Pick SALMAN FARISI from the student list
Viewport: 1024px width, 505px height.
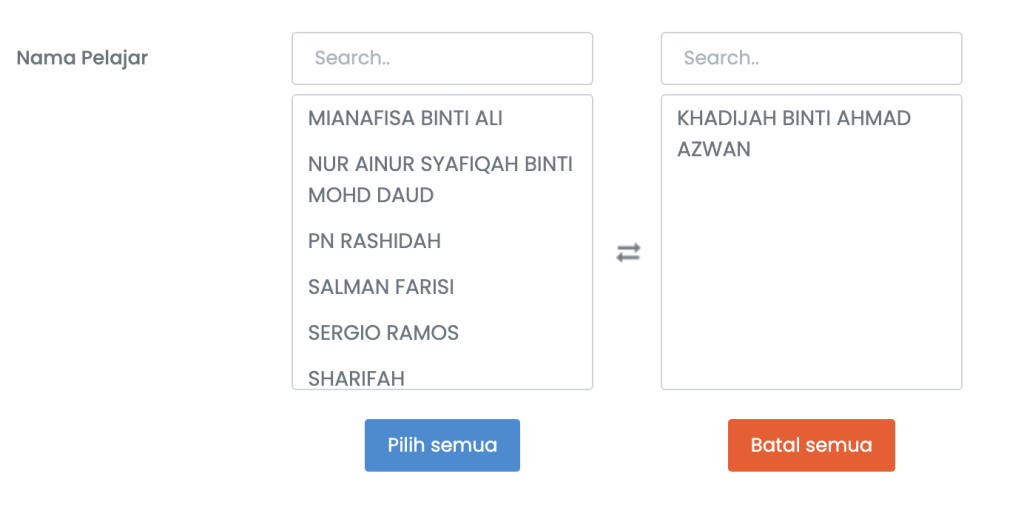[x=381, y=287]
